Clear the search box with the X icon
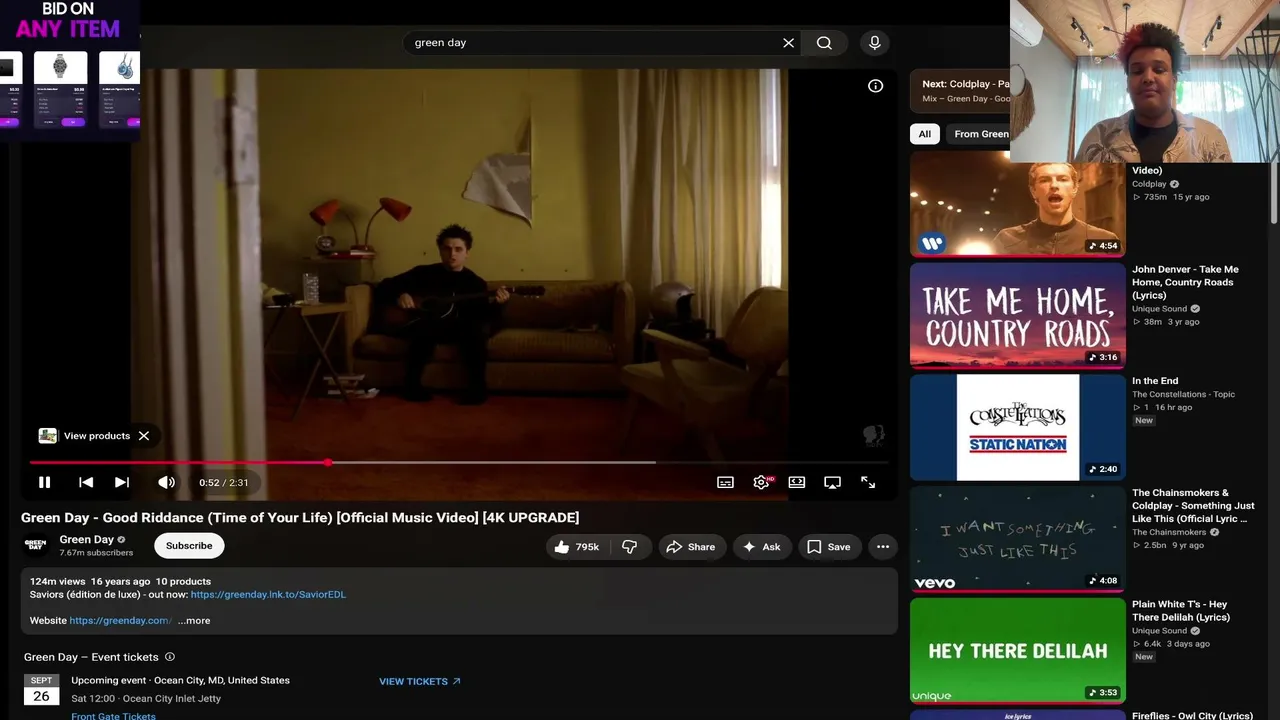This screenshot has width=1280, height=720. point(788,43)
